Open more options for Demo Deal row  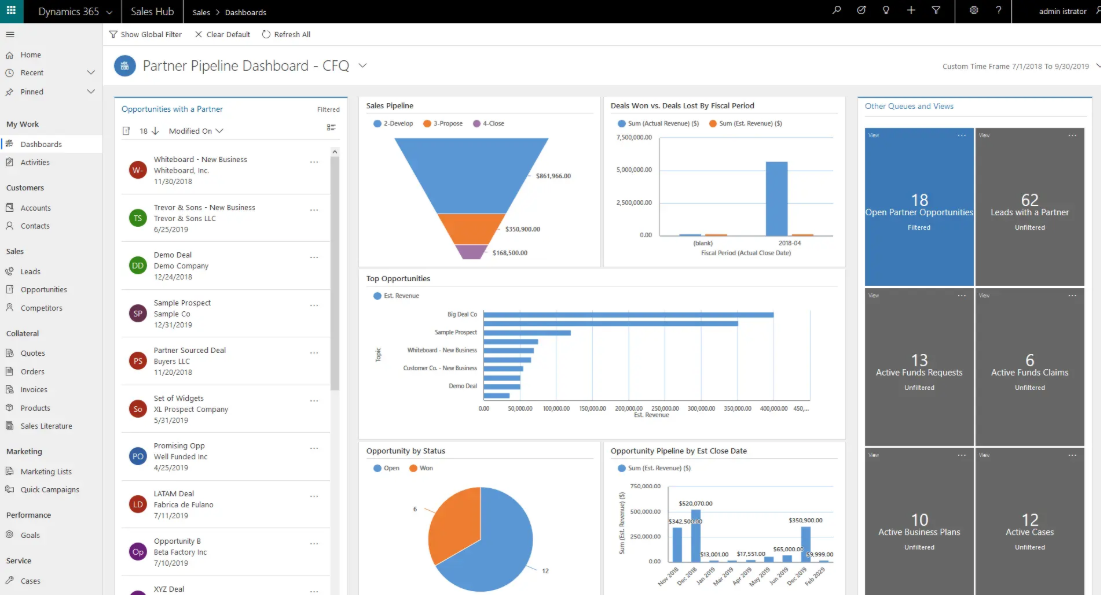pos(314,258)
